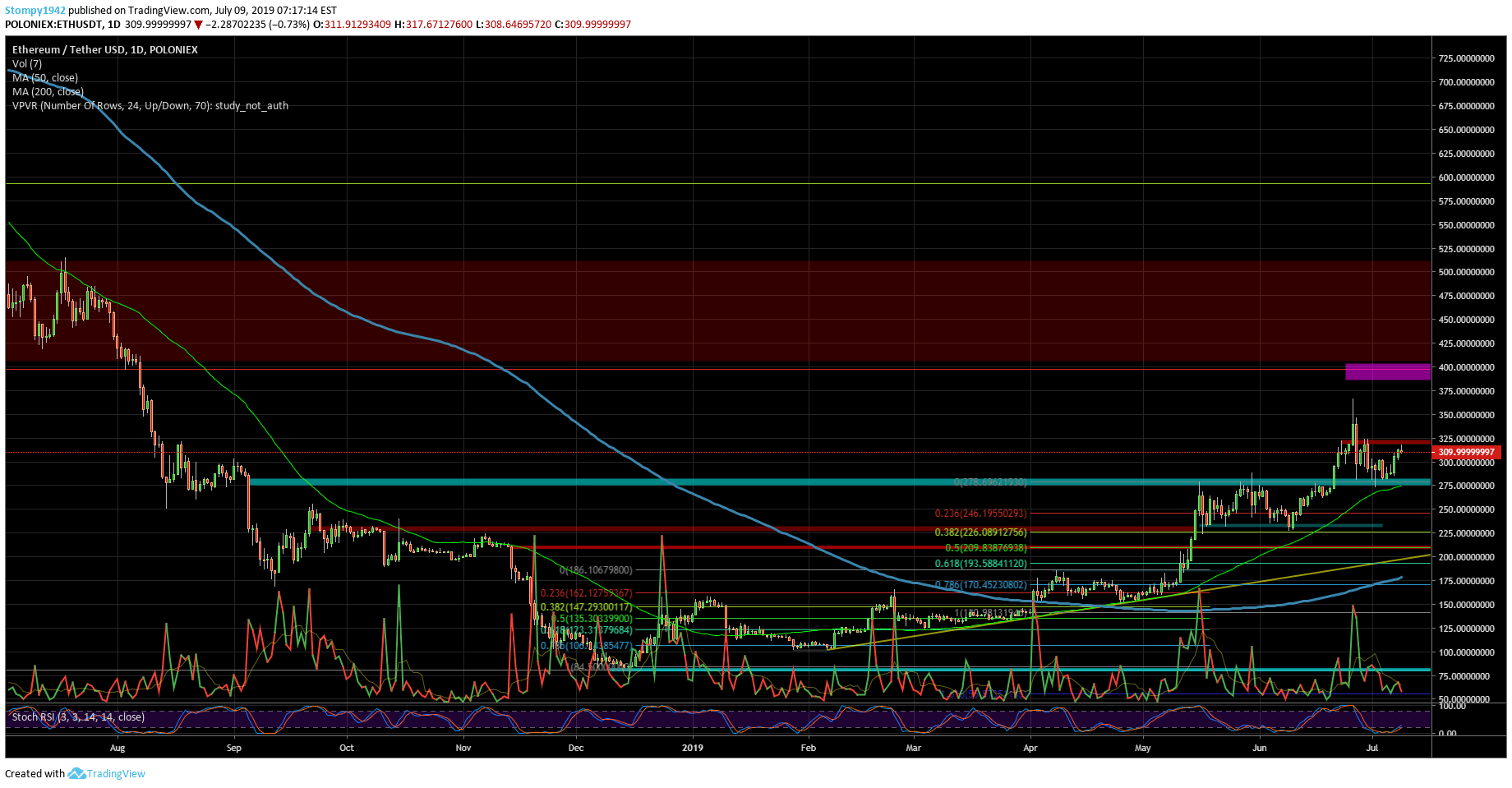1512x788 pixels.
Task: Expand the Ethereum / Tether USD chart legend
Action: pyautogui.click(x=104, y=49)
